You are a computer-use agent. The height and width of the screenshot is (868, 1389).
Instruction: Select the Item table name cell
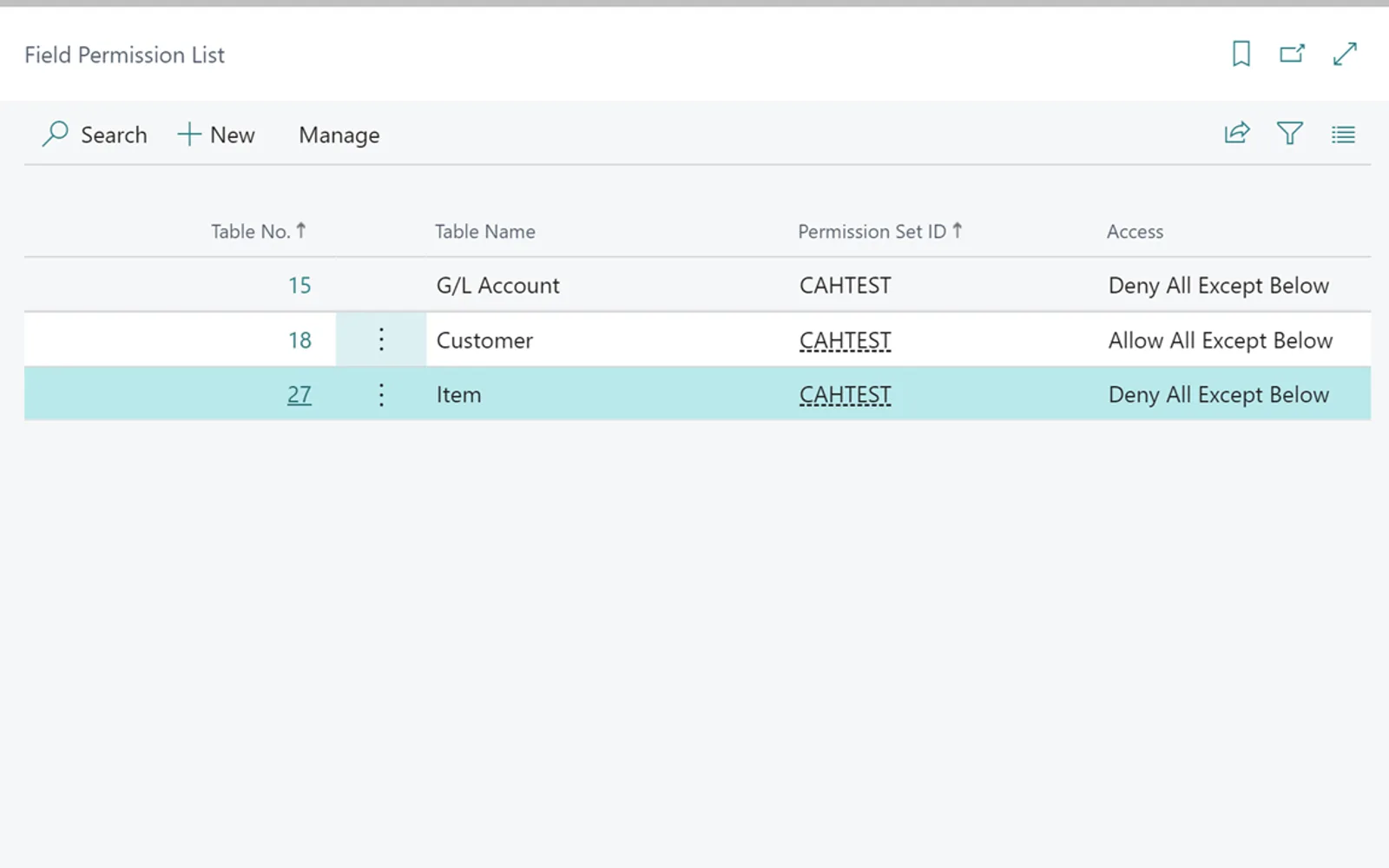point(458,395)
